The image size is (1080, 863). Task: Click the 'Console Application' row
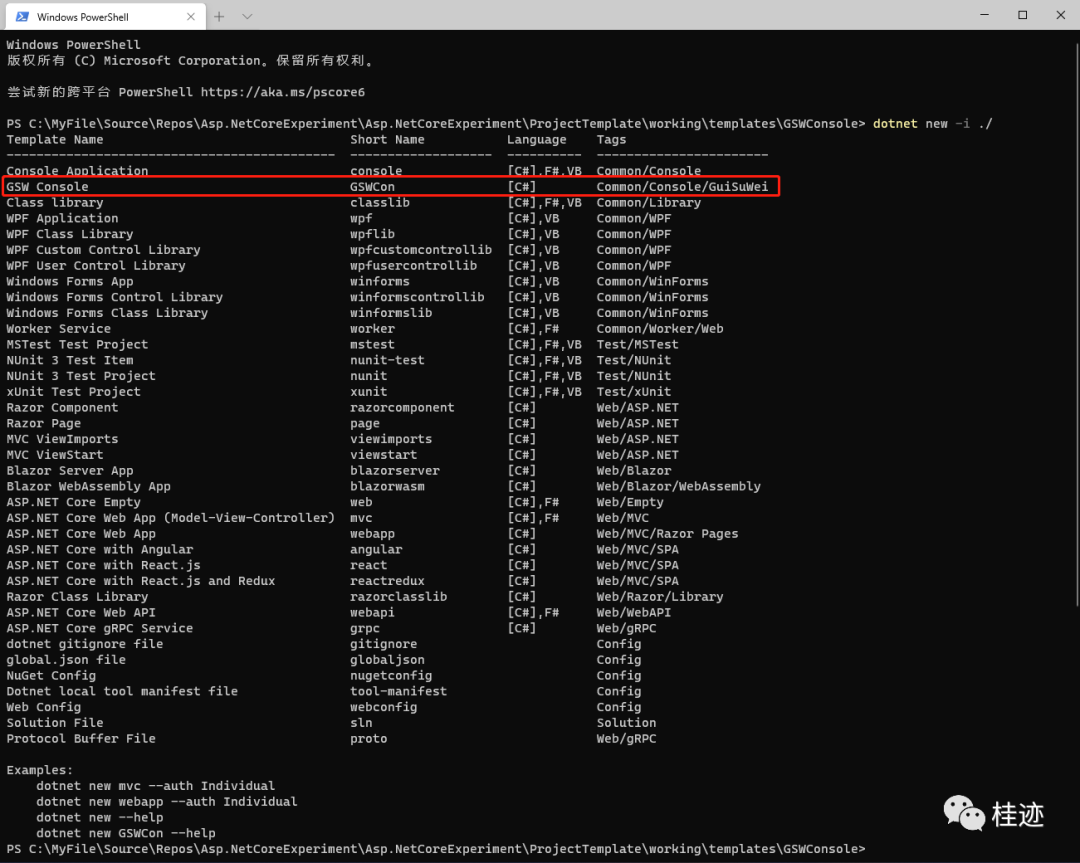click(353, 171)
